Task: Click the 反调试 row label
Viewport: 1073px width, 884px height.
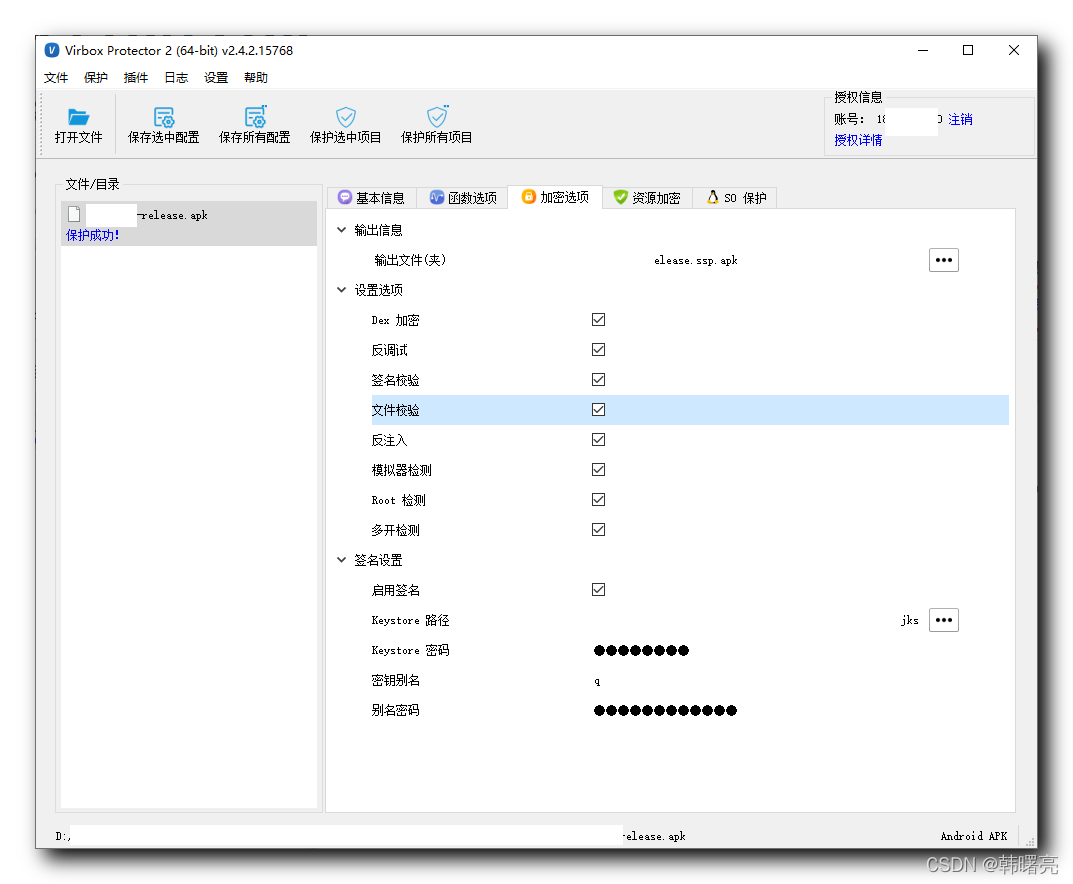Action: pyautogui.click(x=389, y=350)
